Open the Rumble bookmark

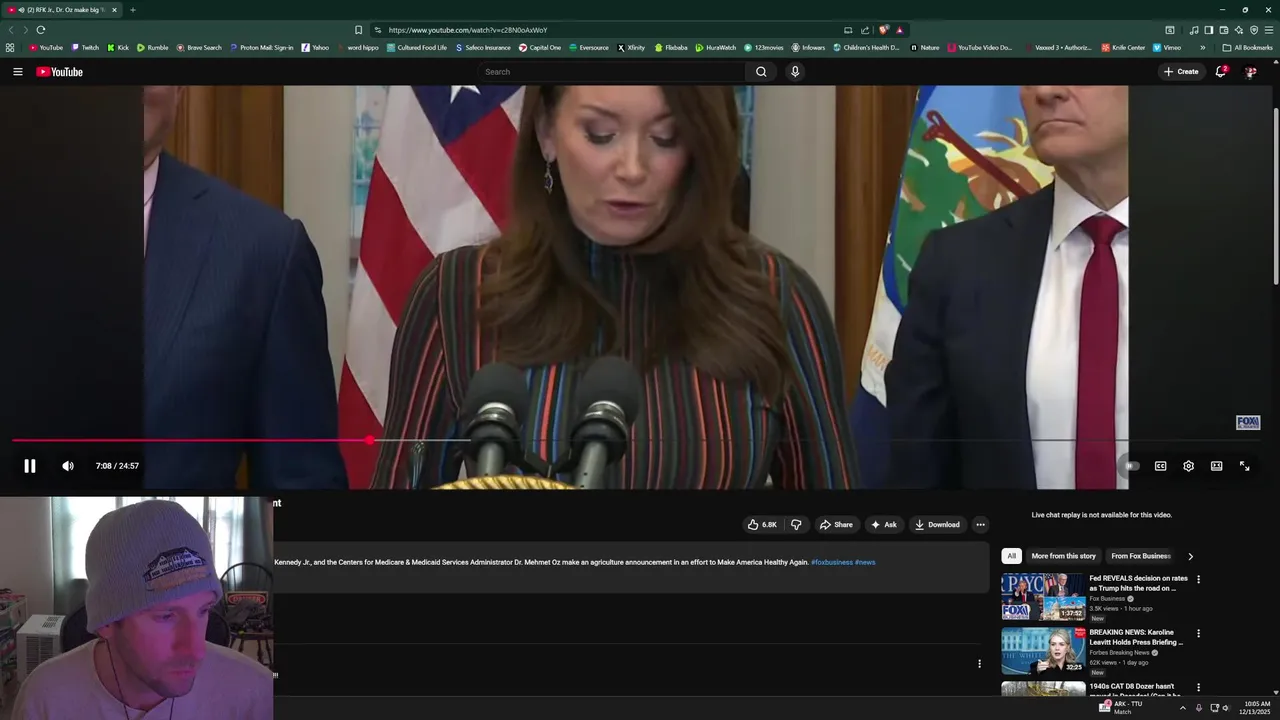(x=153, y=47)
